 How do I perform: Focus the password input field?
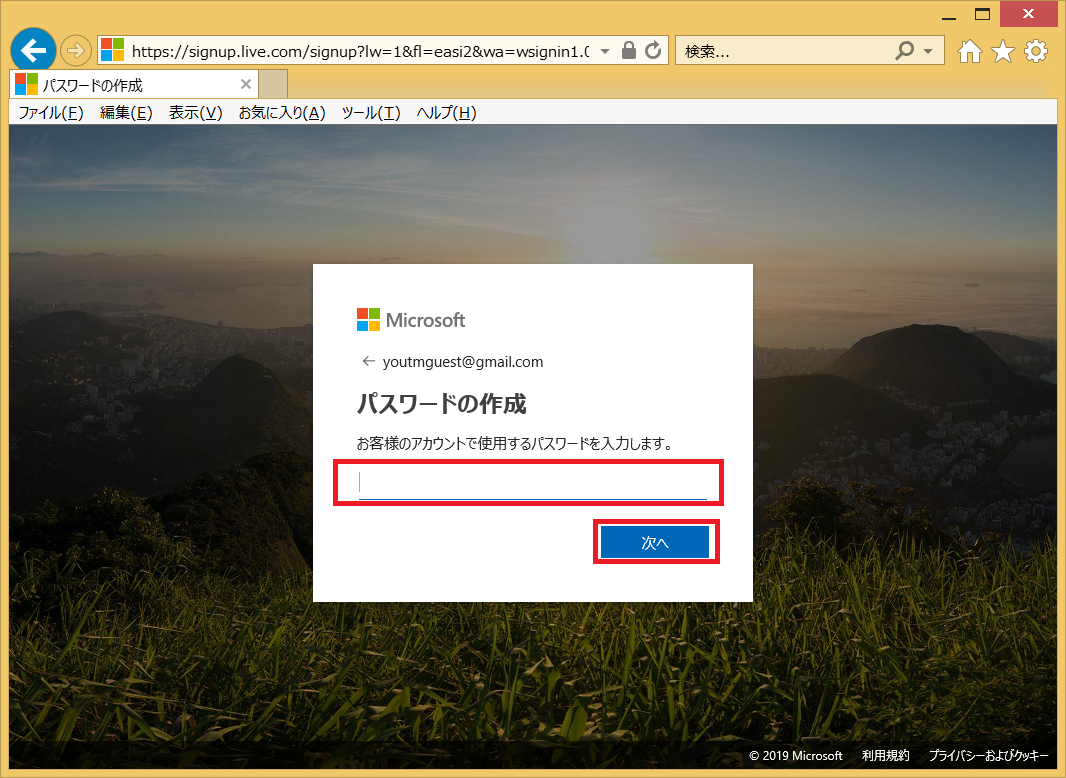click(x=532, y=483)
